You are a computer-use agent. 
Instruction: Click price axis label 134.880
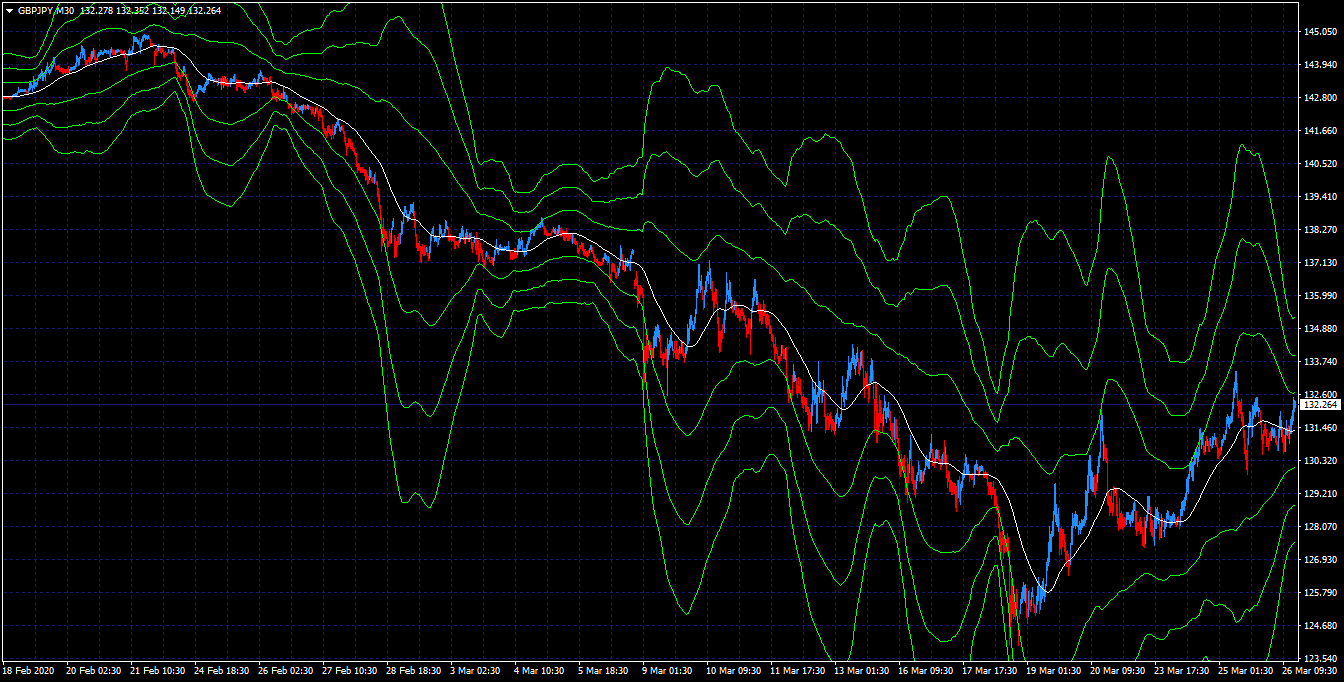point(1321,329)
